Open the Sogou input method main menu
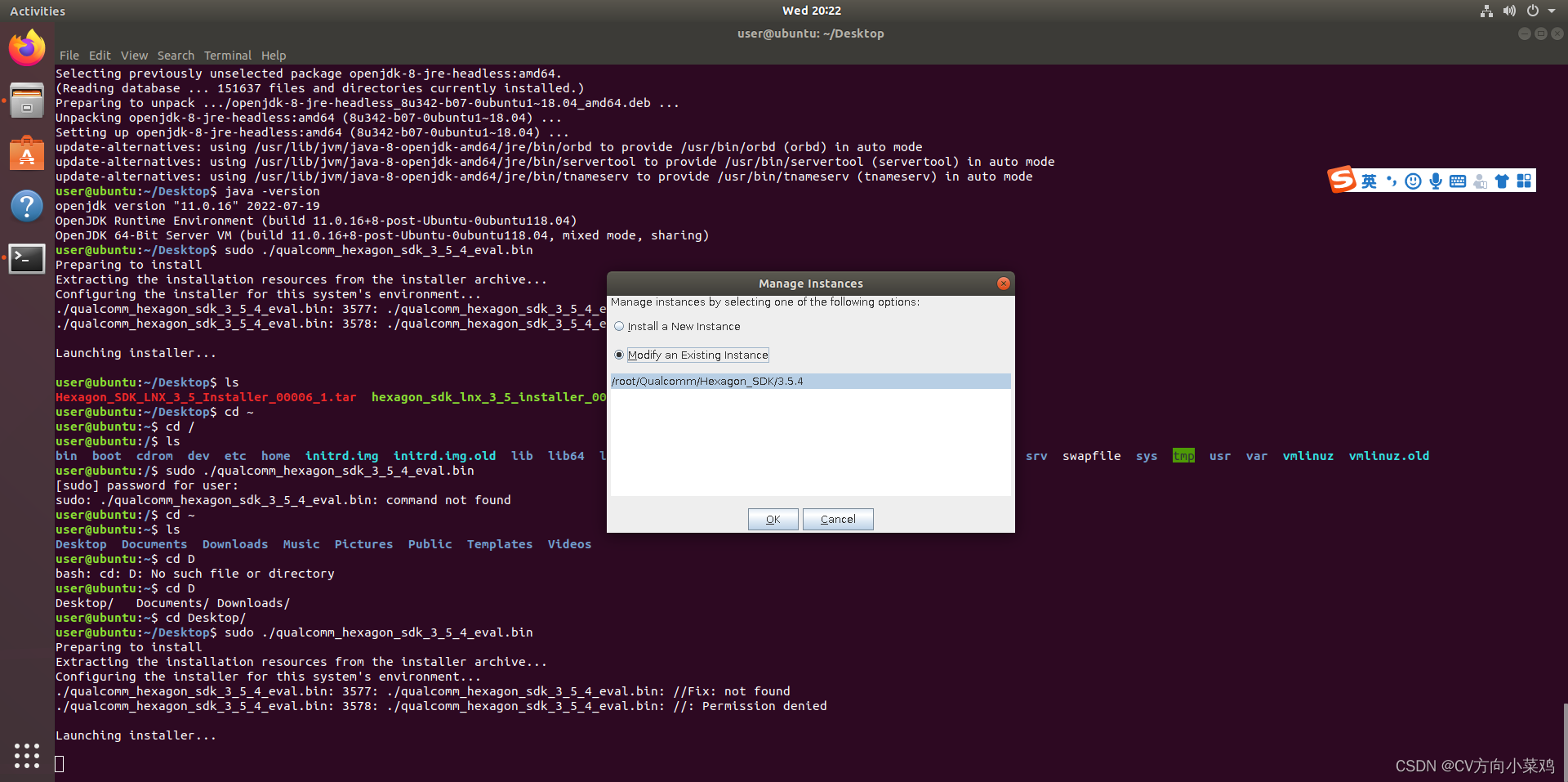The width and height of the screenshot is (1568, 782). coord(1340,180)
